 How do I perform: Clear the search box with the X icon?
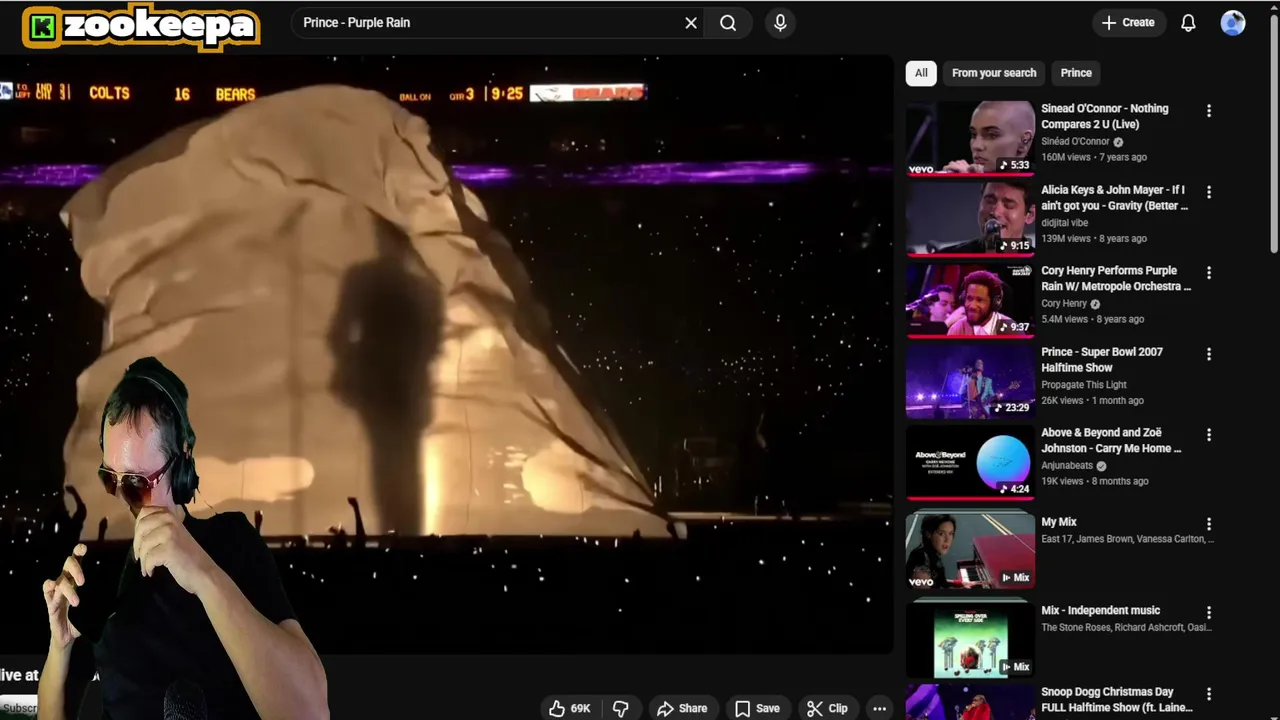(x=691, y=23)
